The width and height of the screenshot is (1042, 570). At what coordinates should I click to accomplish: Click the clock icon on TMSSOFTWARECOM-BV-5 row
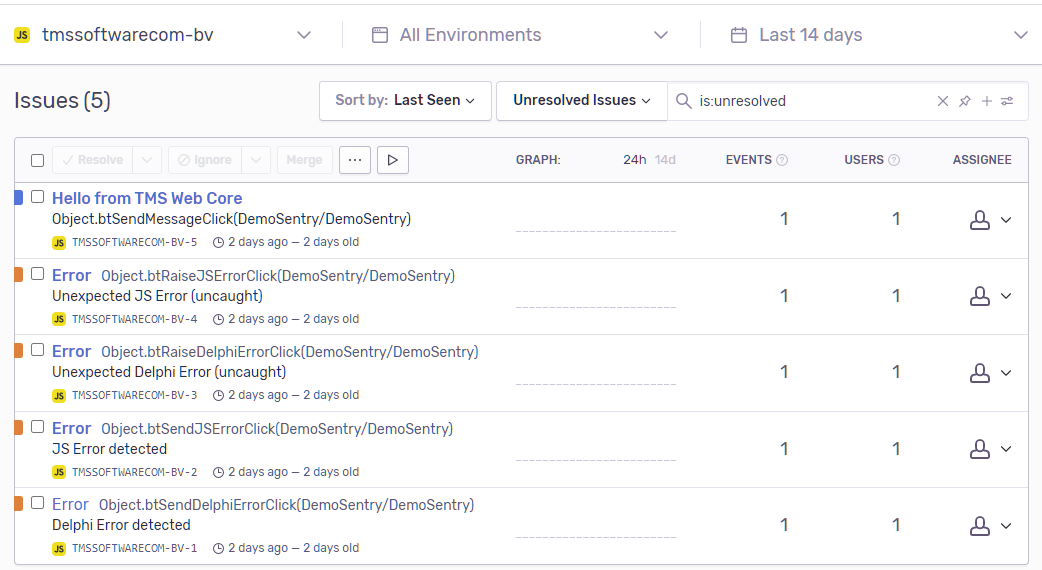coord(218,242)
